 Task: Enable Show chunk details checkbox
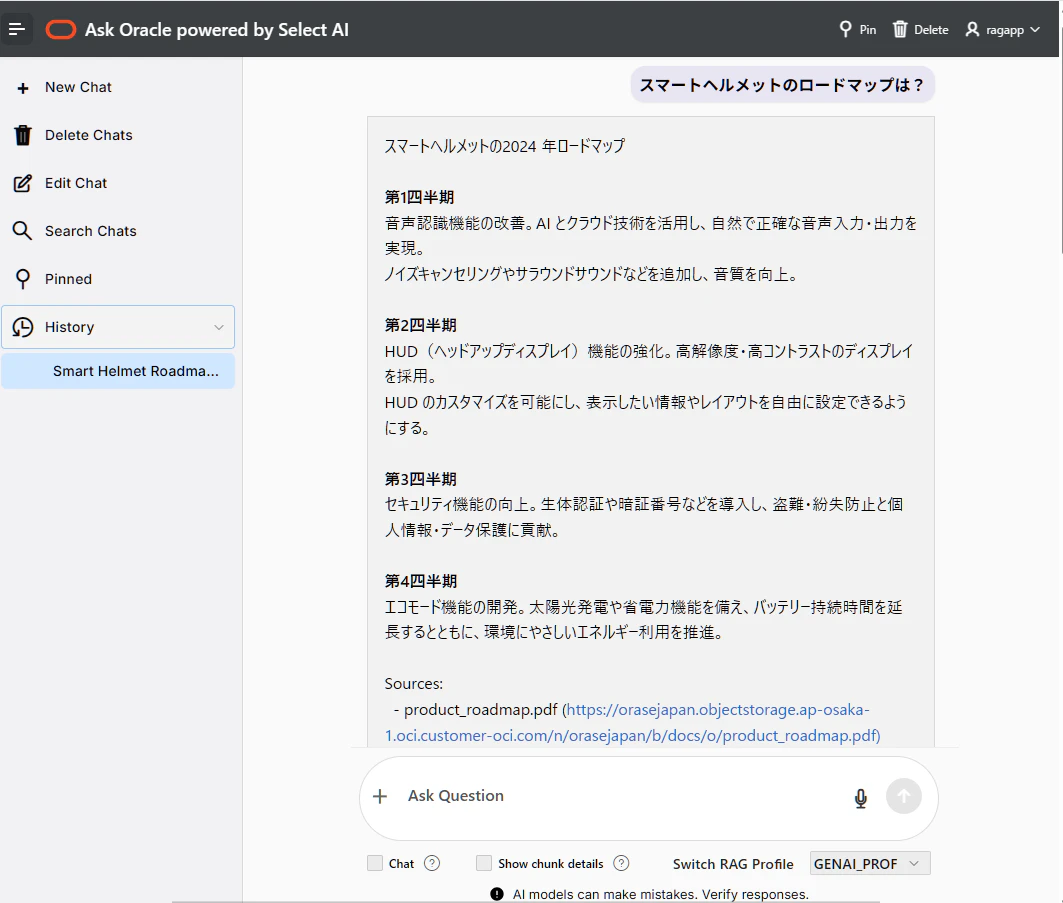point(483,863)
